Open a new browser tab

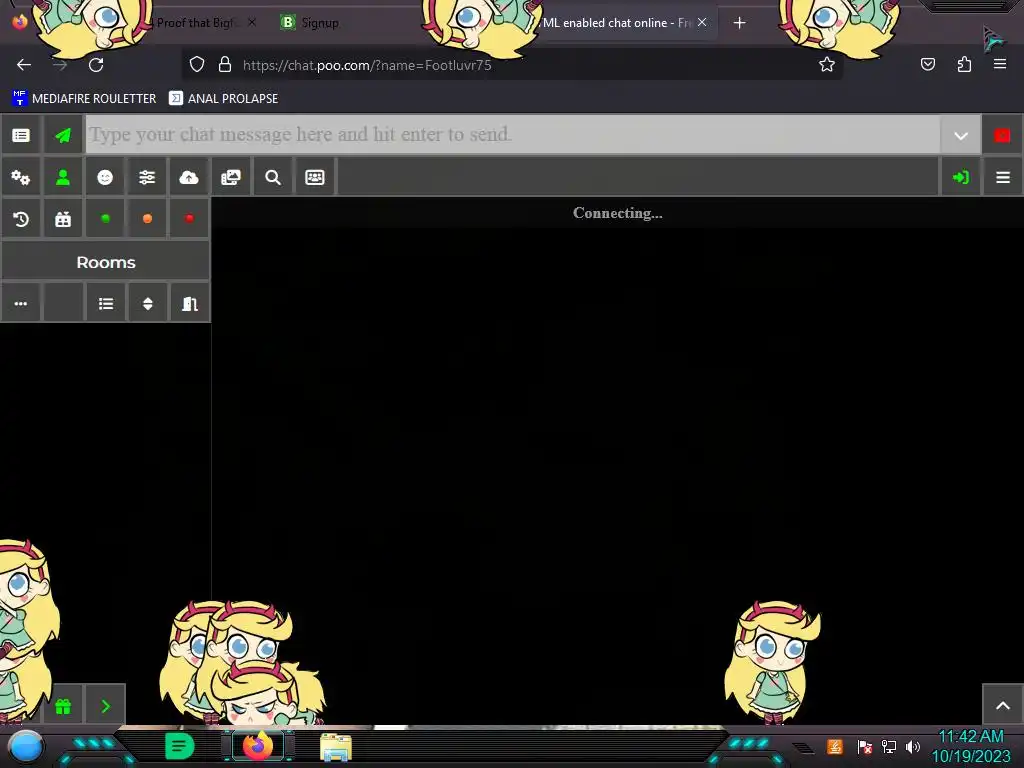coord(739,23)
